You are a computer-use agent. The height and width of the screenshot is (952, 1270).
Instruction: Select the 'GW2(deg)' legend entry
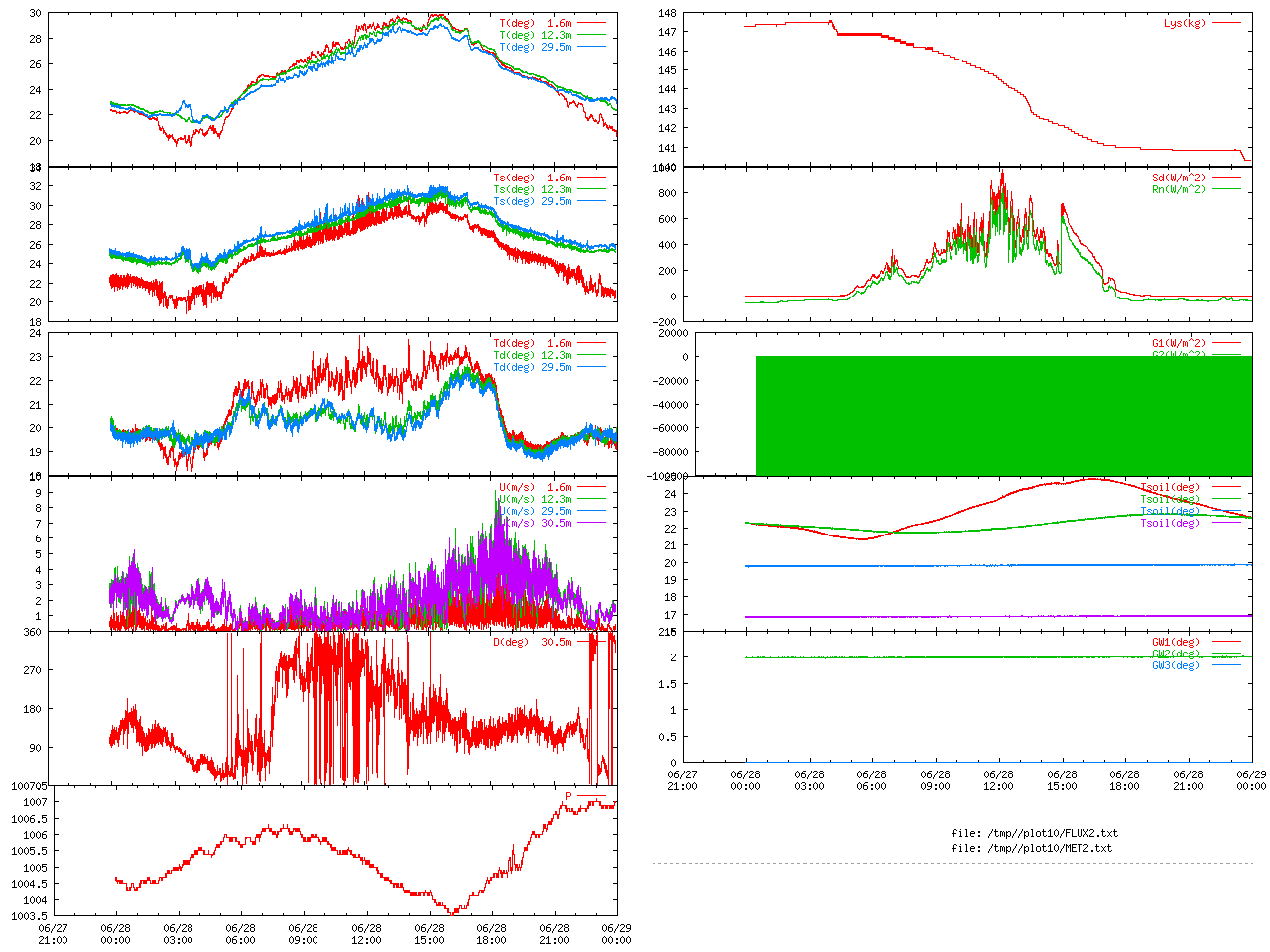point(1176,654)
